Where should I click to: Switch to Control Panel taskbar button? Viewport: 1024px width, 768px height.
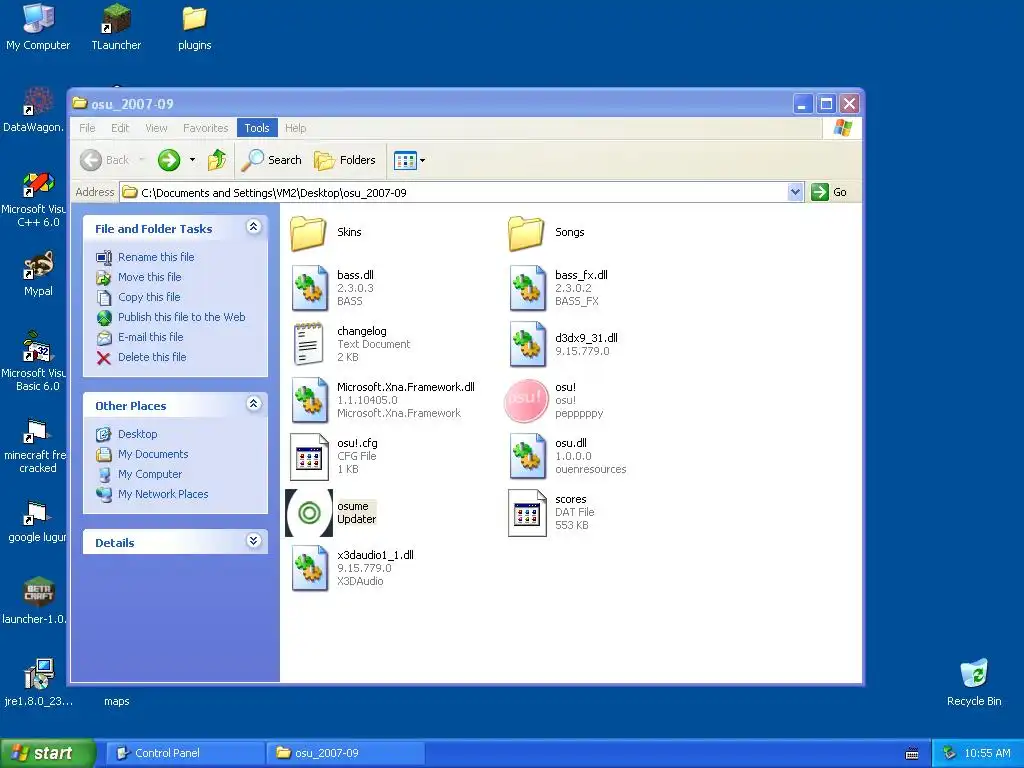click(x=185, y=753)
